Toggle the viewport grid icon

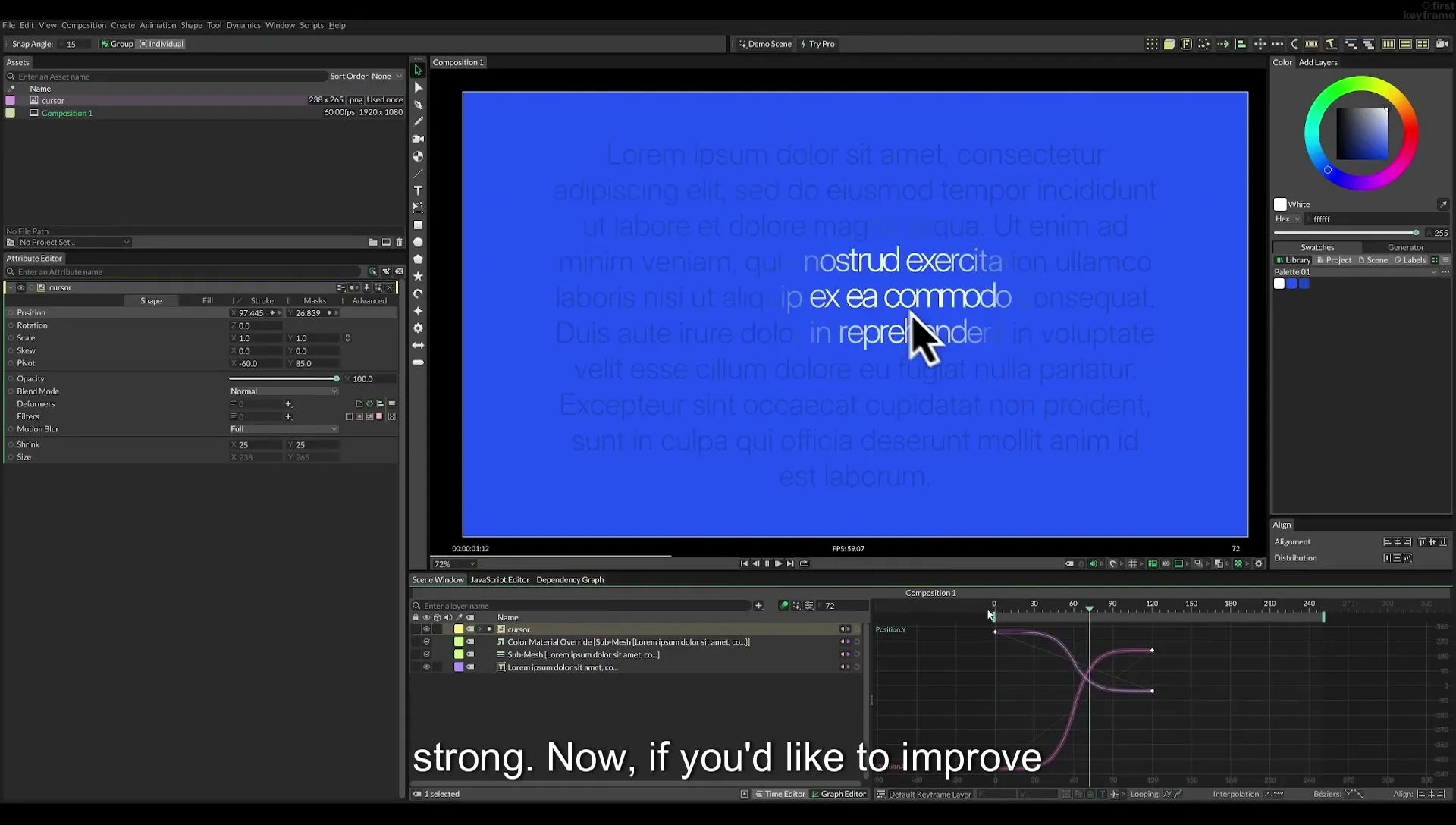1133,563
